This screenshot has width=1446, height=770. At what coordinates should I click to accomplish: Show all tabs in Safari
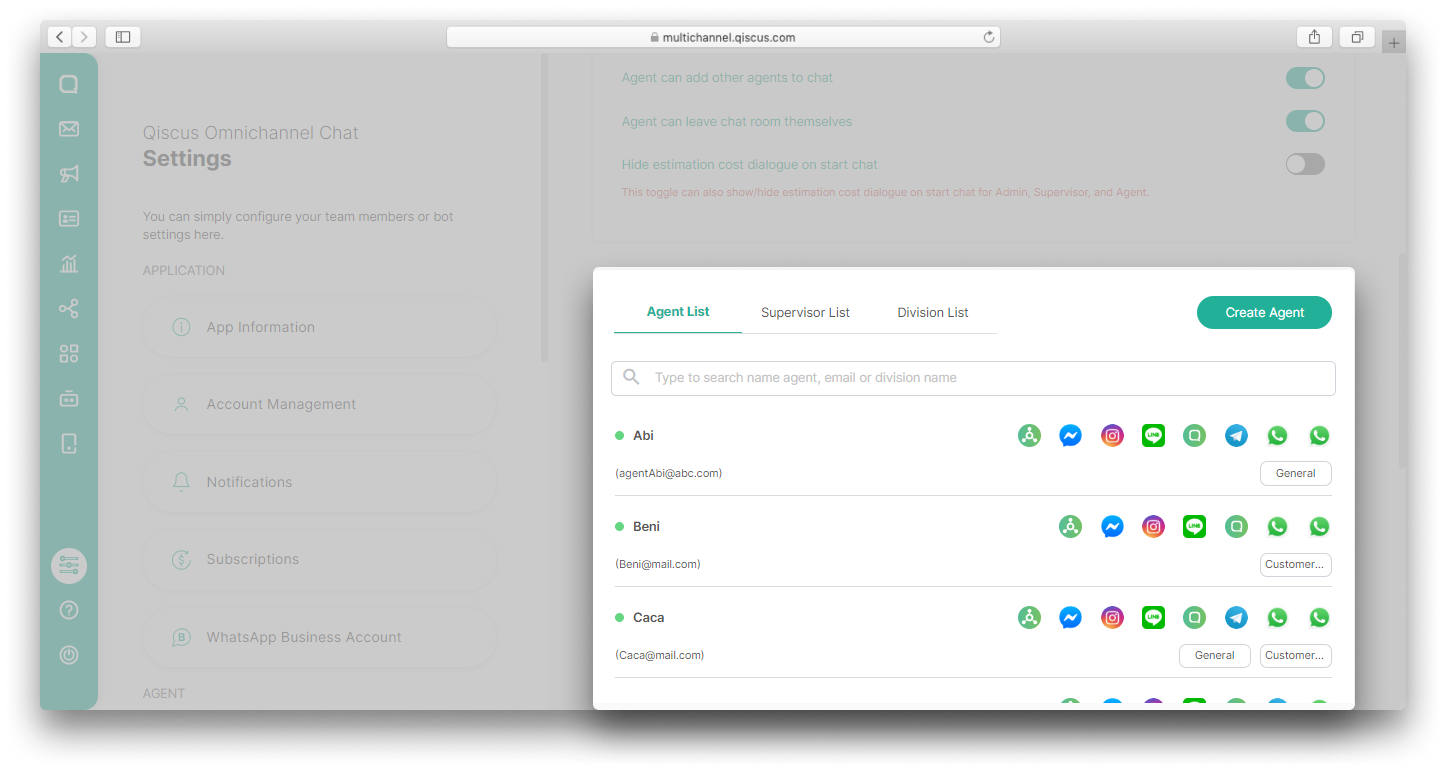[1357, 37]
